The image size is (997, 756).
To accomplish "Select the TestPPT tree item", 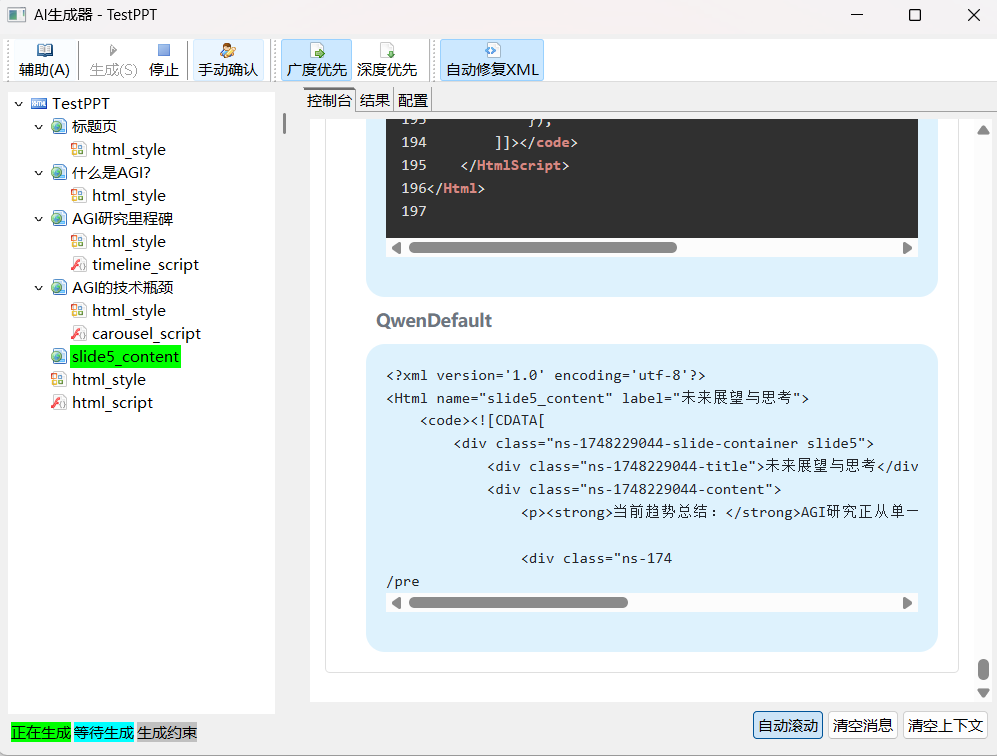I will pyautogui.click(x=81, y=104).
